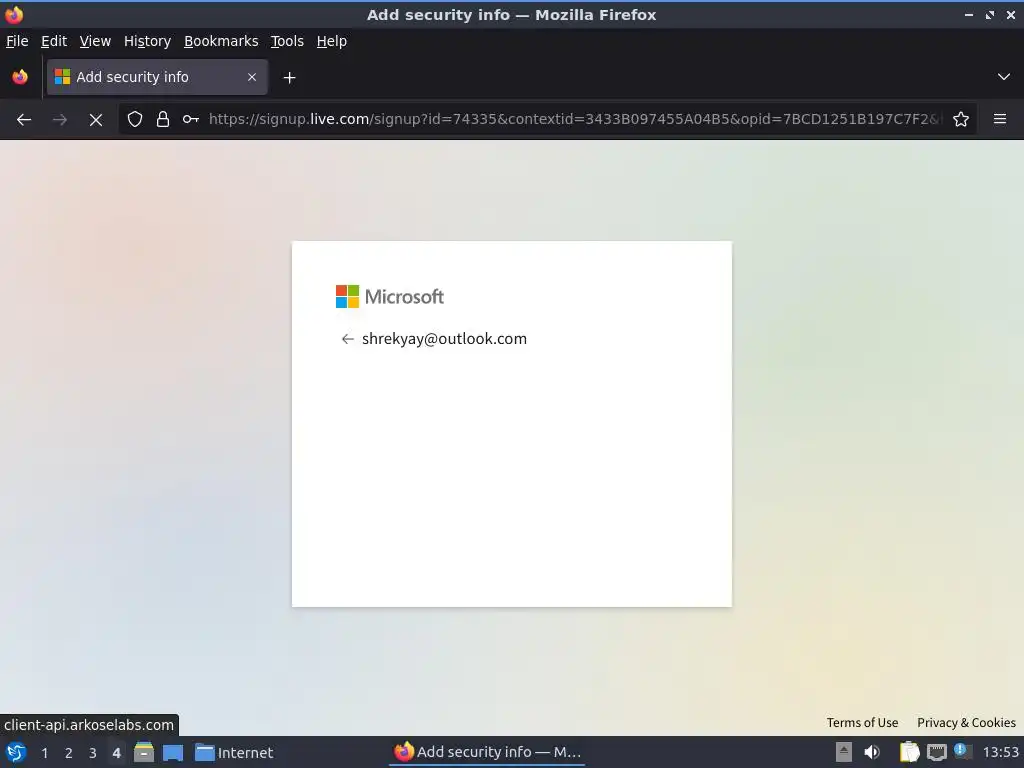Open file manager taskbar icon

click(144, 752)
